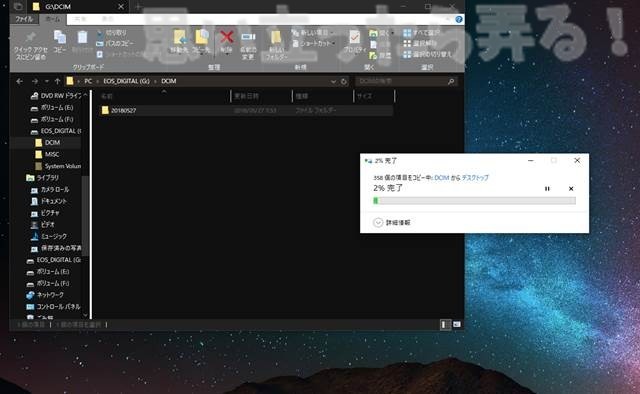The image size is (640, 394).
Task: Click the ribbon Copy (コピー) icon
Action: [60, 41]
